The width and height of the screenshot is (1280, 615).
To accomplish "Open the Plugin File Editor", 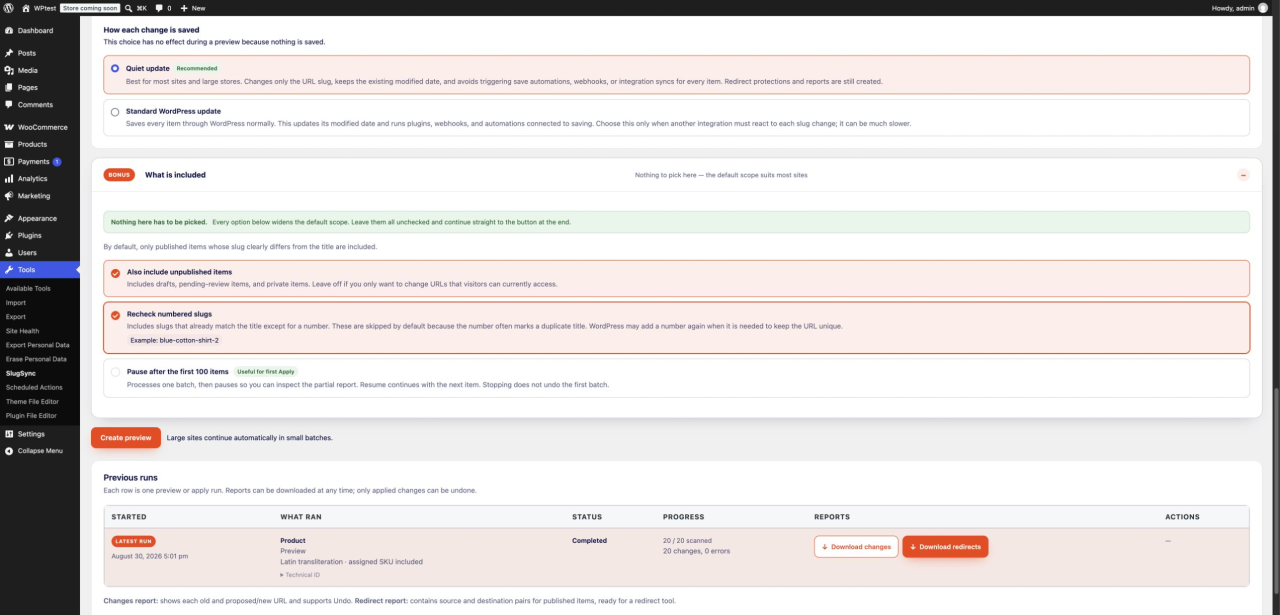I will (31, 415).
